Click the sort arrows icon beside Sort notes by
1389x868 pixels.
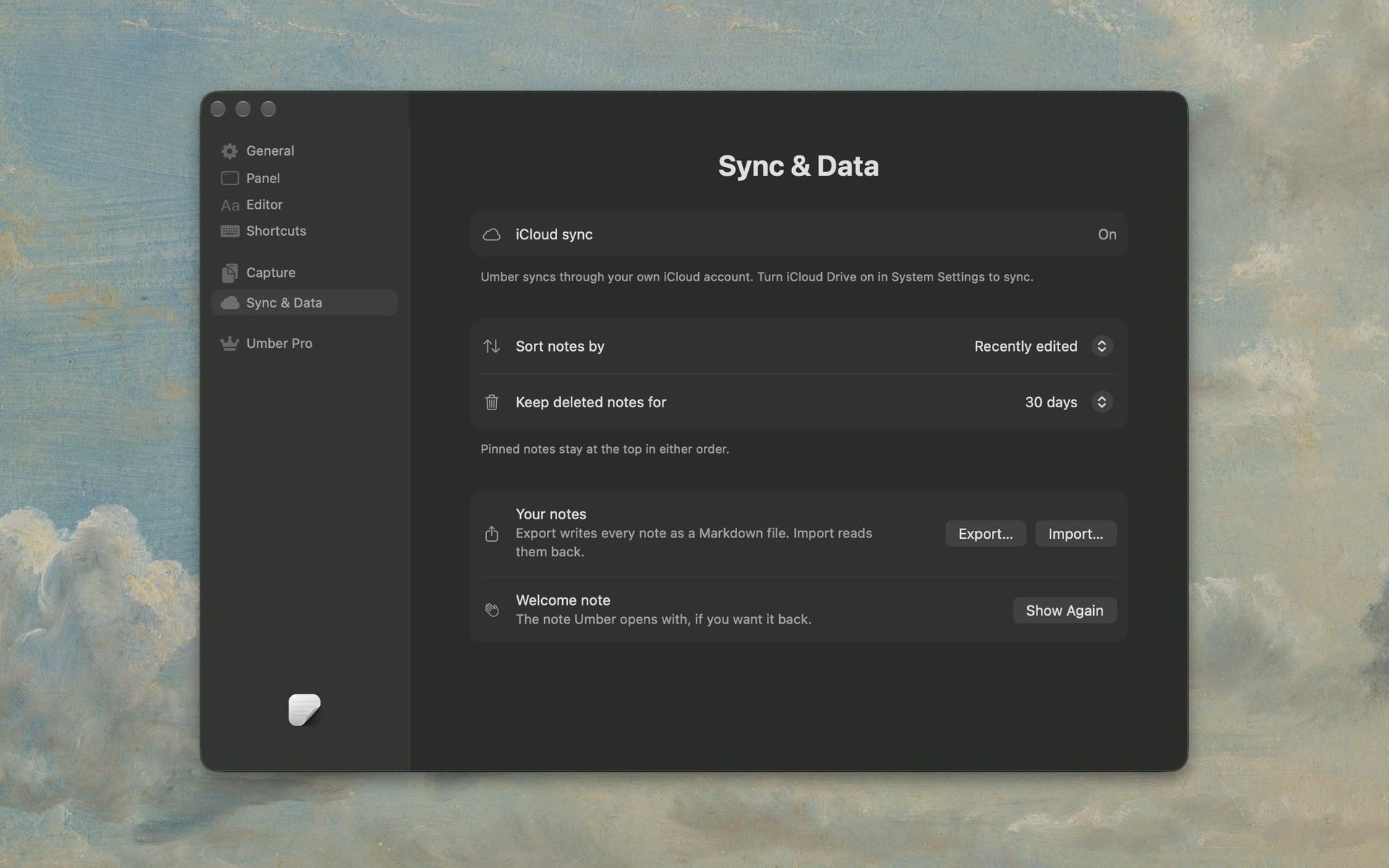[492, 346]
